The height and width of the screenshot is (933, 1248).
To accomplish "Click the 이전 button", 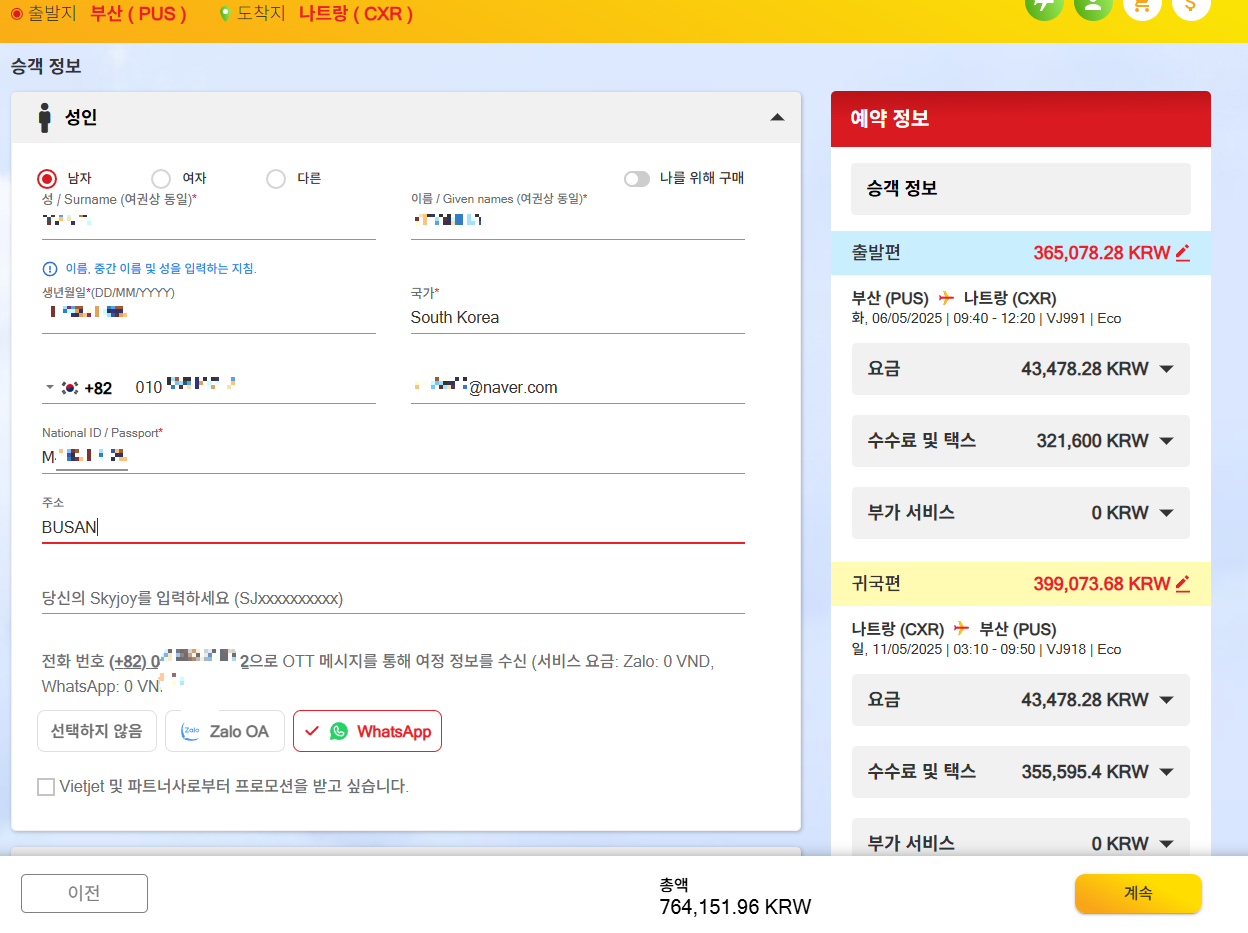I will 84,893.
